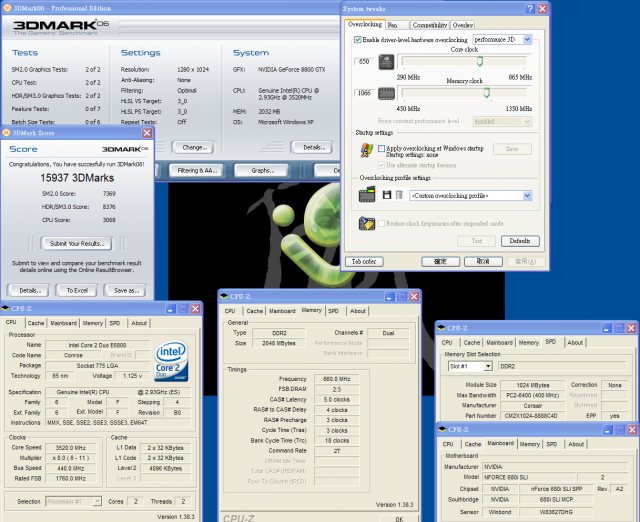Click the overclocking profile clapperboard icon
The image size is (640, 522).
(x=367, y=194)
